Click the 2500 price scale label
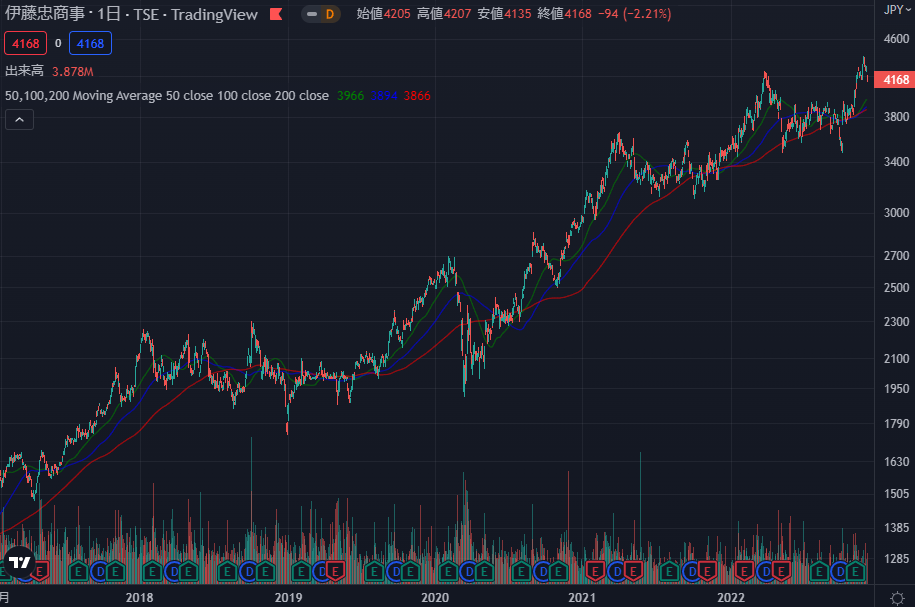 click(x=896, y=288)
